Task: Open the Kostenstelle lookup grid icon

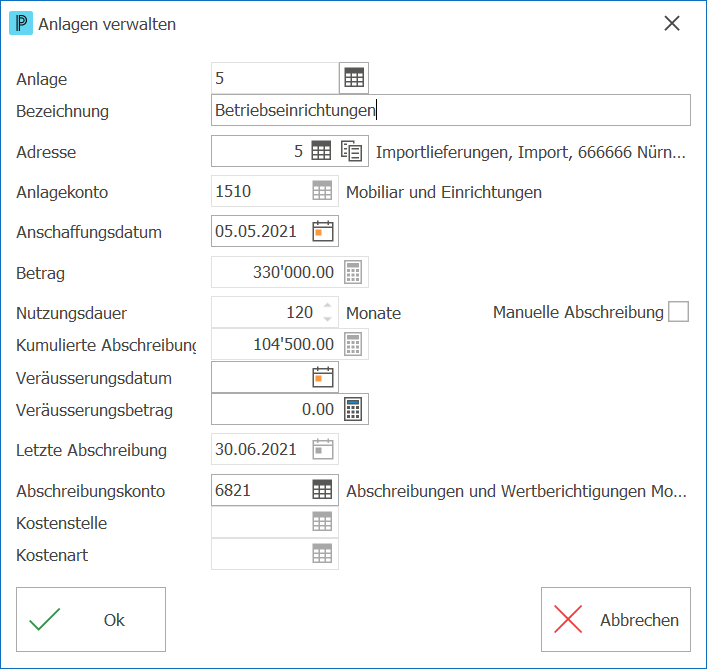Action: 322,522
